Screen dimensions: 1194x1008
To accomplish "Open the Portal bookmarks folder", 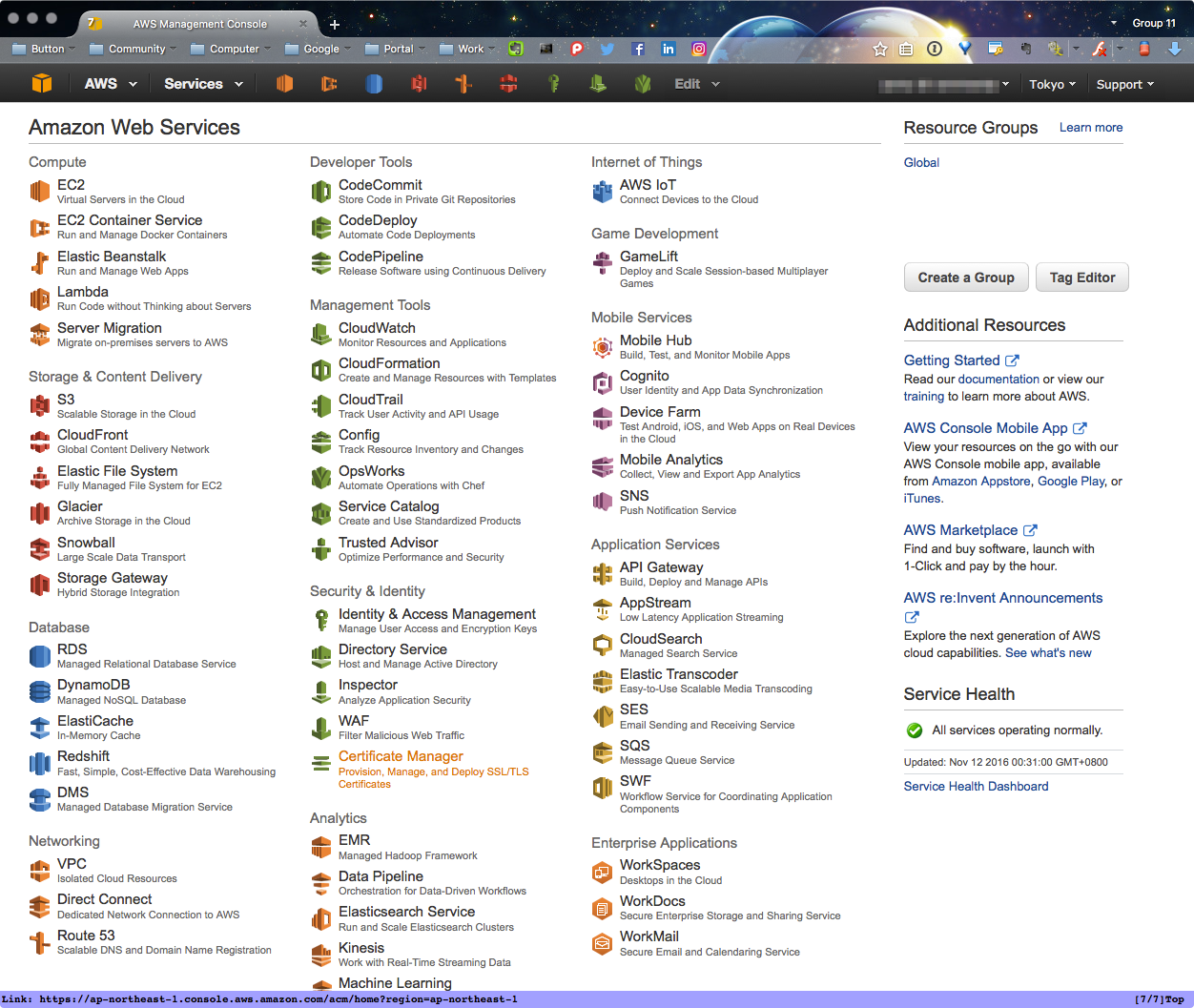I will point(396,49).
